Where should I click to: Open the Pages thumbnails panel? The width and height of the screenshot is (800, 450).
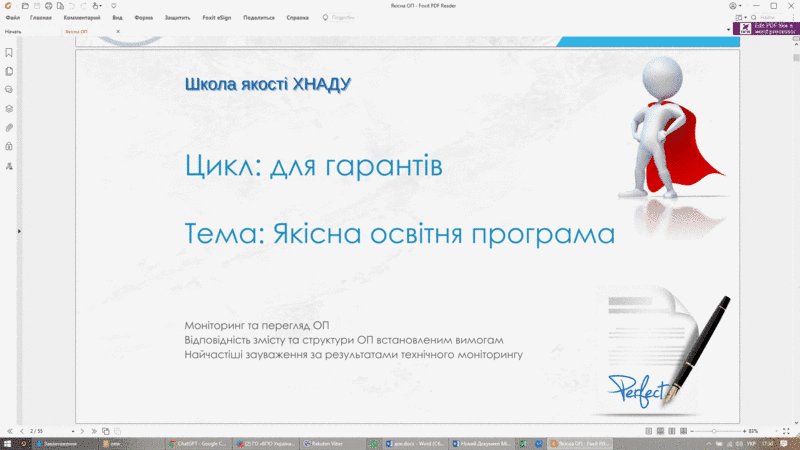(9, 71)
